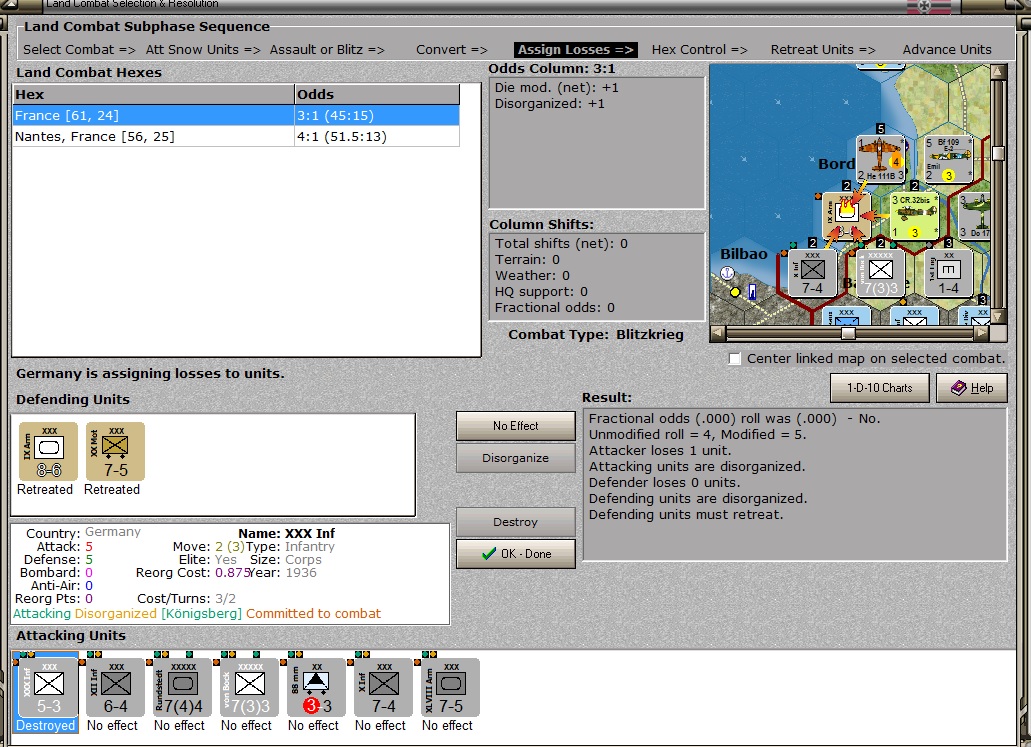This screenshot has height=747, width=1031.
Task: Open Help
Action: point(972,388)
